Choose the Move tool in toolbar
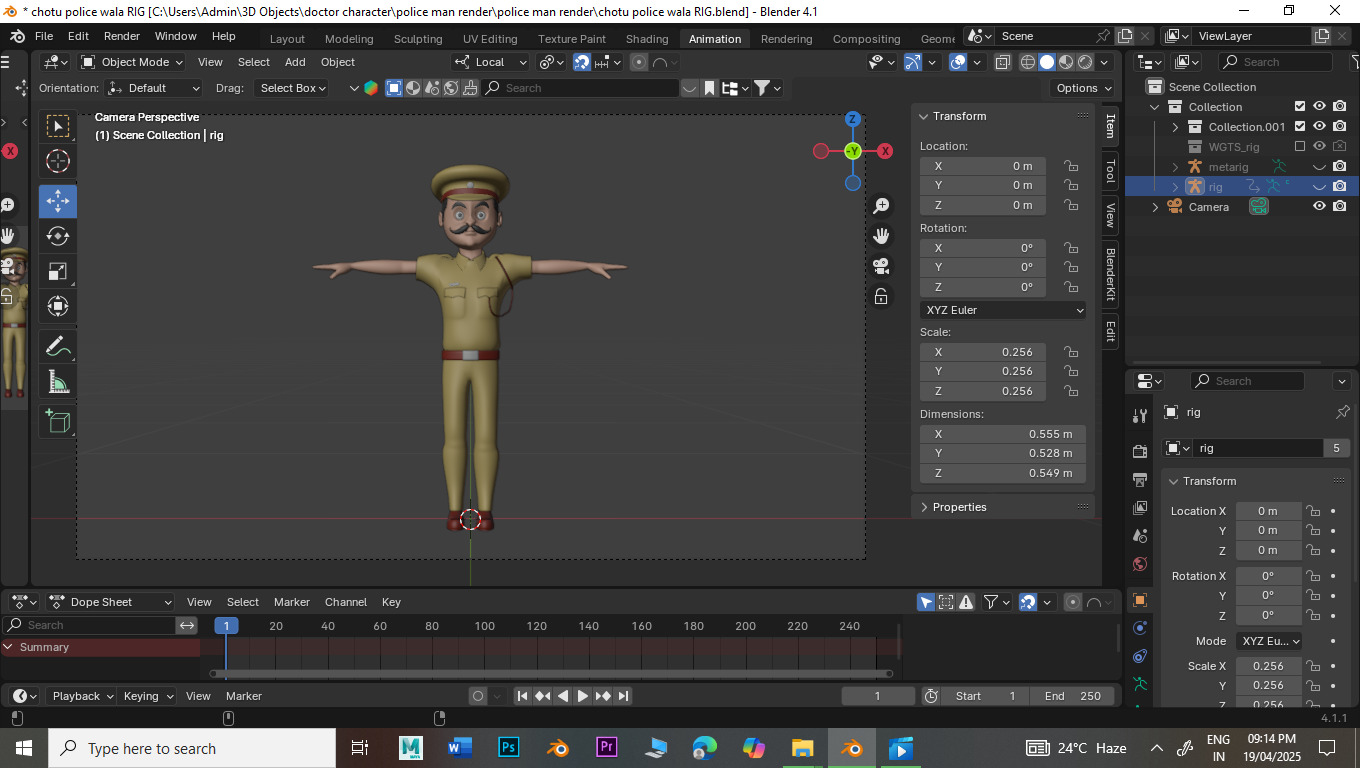This screenshot has height=768, width=1360. tap(58, 201)
